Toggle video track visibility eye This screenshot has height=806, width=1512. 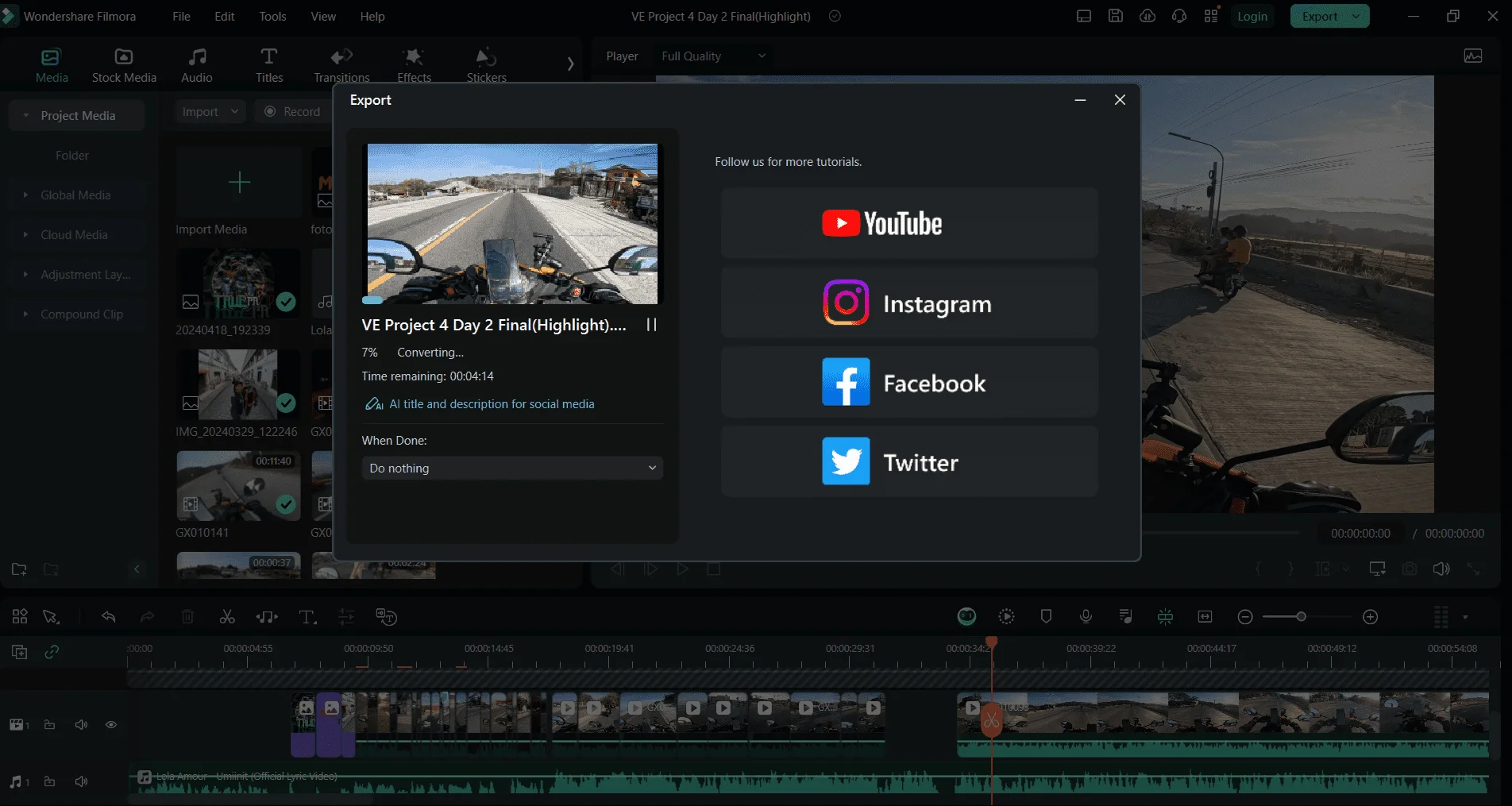coord(111,724)
